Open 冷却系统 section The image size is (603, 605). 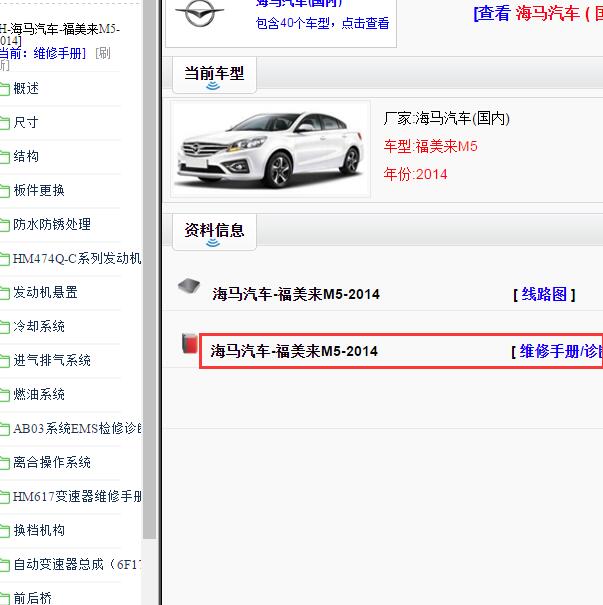pos(39,326)
